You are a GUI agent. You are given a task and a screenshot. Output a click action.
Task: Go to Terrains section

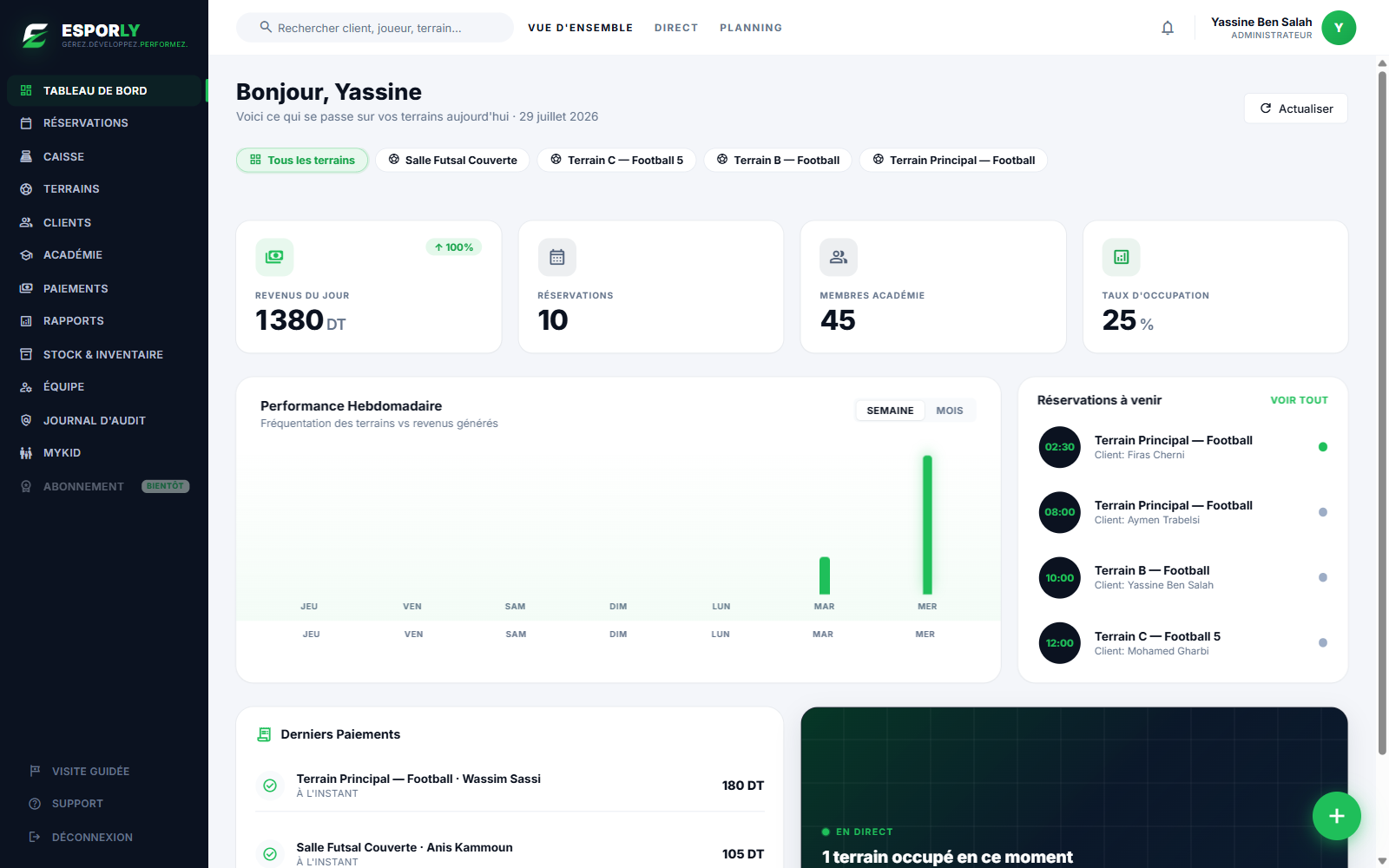[104, 189]
